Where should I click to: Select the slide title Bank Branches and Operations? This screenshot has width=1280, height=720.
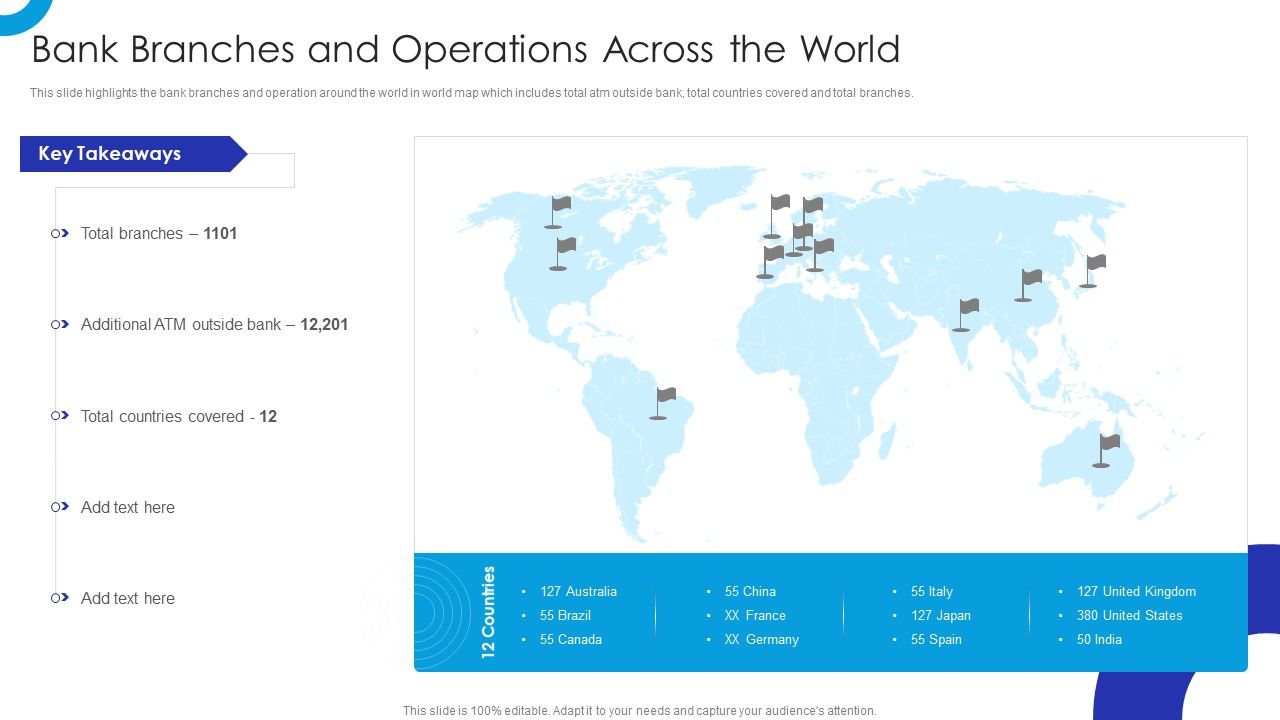tap(466, 49)
